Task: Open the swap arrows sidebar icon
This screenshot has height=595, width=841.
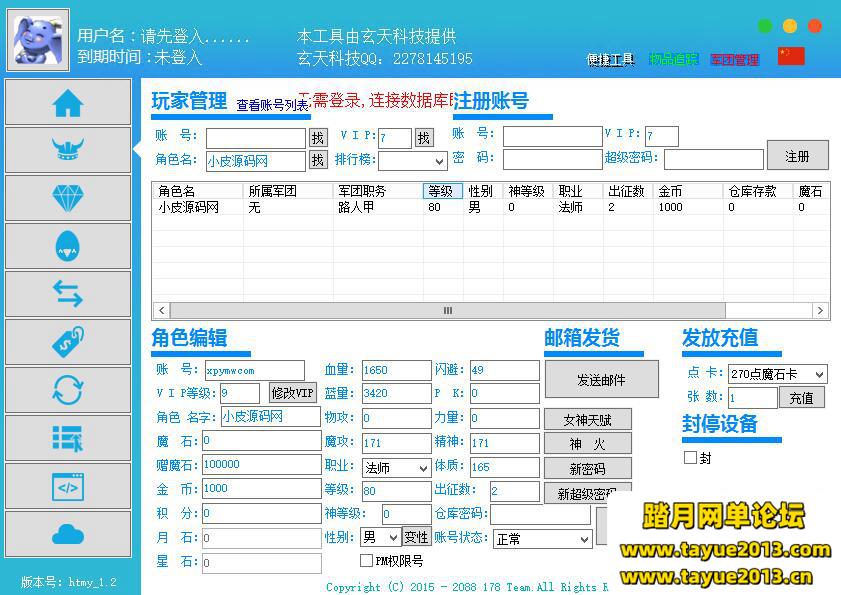Action: point(68,293)
